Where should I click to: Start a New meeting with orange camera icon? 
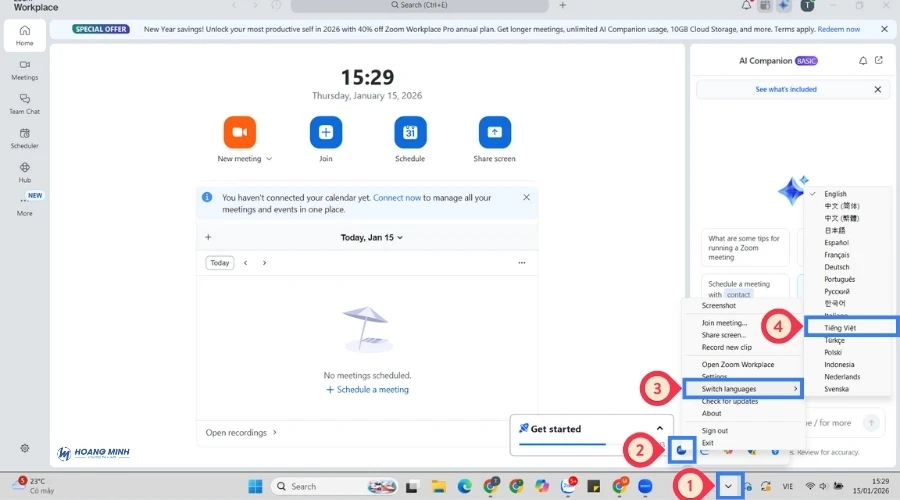239,132
